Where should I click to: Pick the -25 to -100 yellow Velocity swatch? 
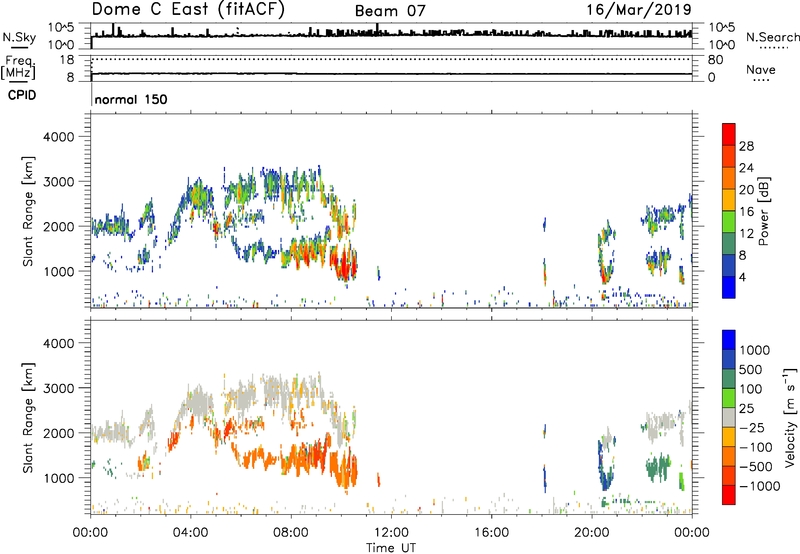click(729, 437)
